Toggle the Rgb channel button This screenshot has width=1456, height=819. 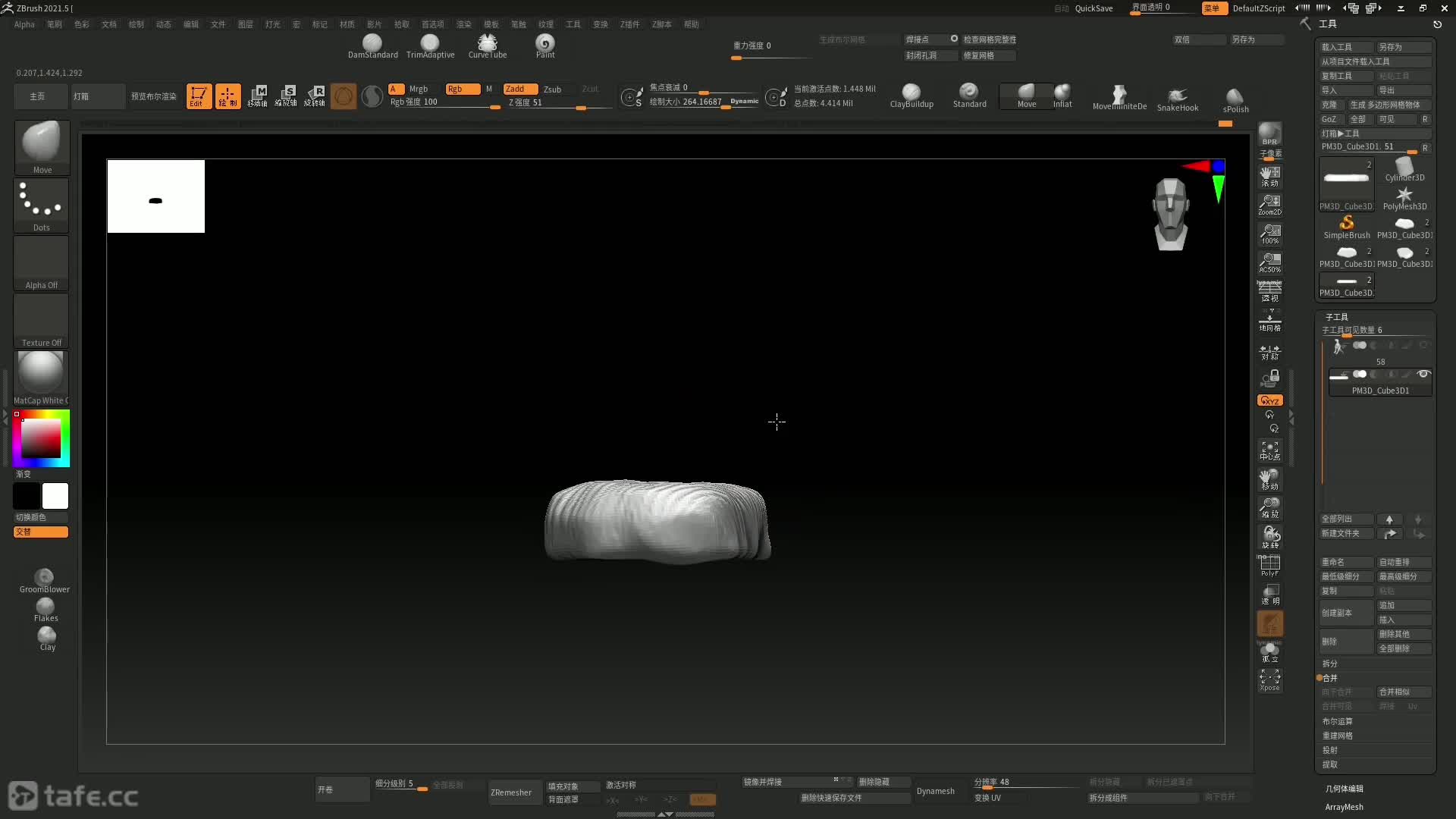(462, 89)
